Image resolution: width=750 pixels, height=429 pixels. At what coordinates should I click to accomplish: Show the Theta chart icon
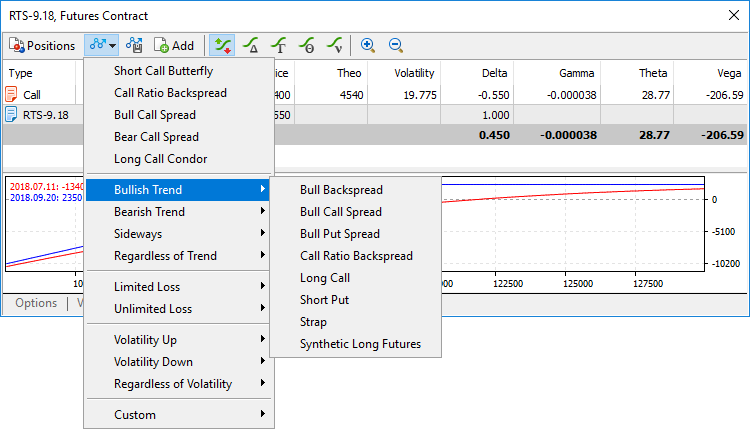pyautogui.click(x=307, y=45)
